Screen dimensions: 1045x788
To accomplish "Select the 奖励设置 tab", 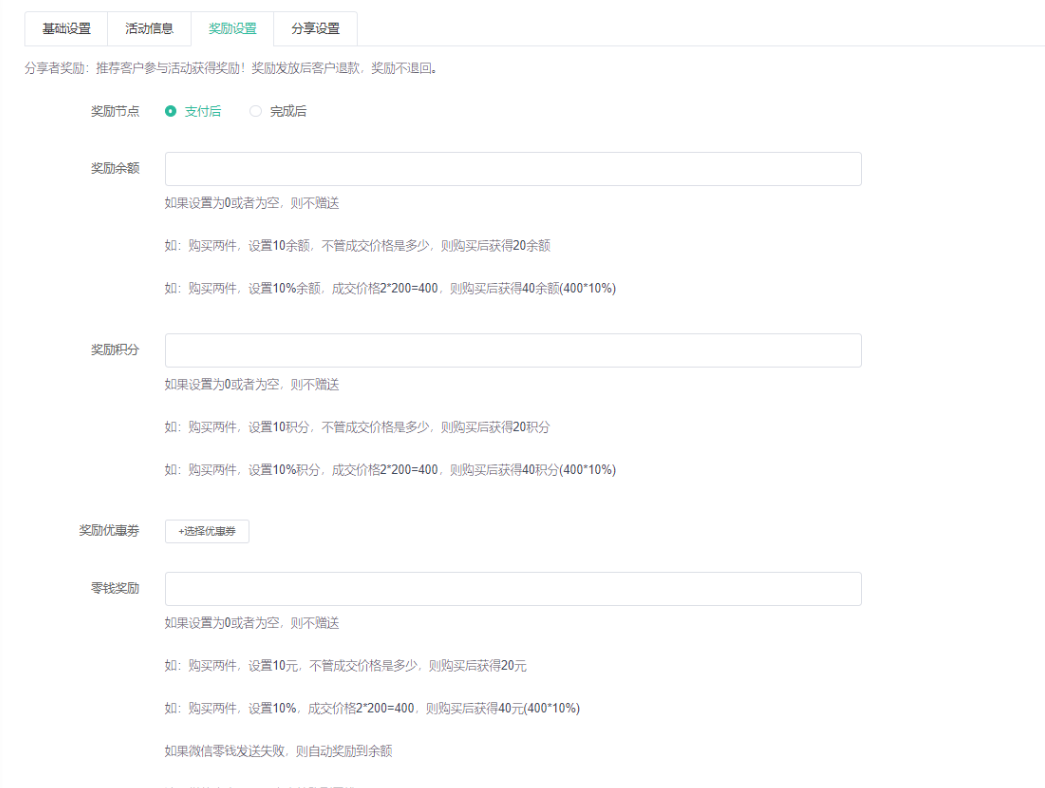I will click(x=232, y=29).
